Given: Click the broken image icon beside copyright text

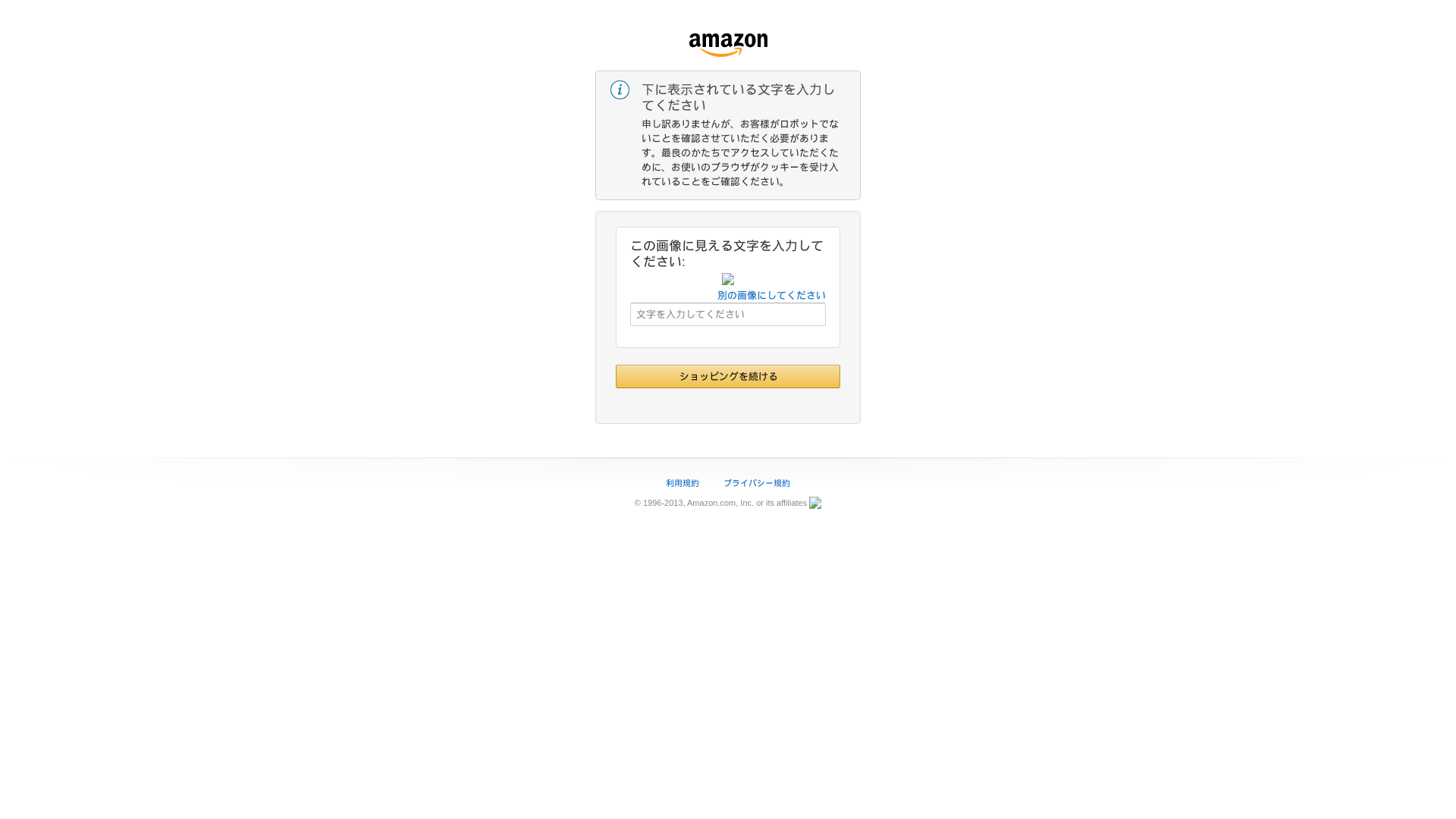Looking at the screenshot, I should (x=815, y=503).
